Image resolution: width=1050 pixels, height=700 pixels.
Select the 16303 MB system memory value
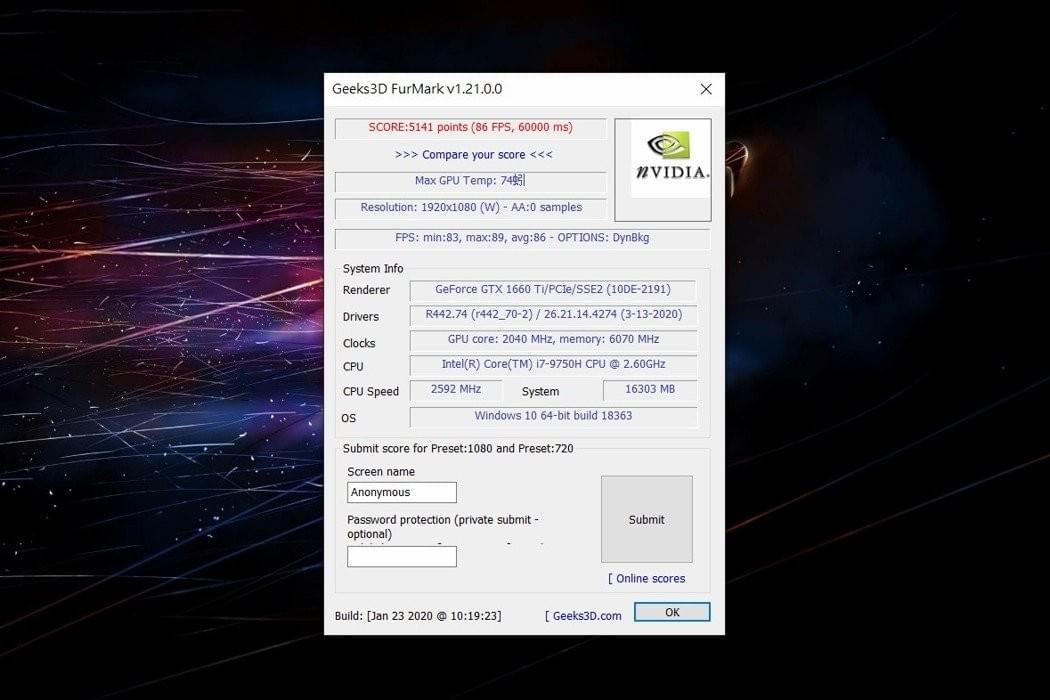point(650,389)
